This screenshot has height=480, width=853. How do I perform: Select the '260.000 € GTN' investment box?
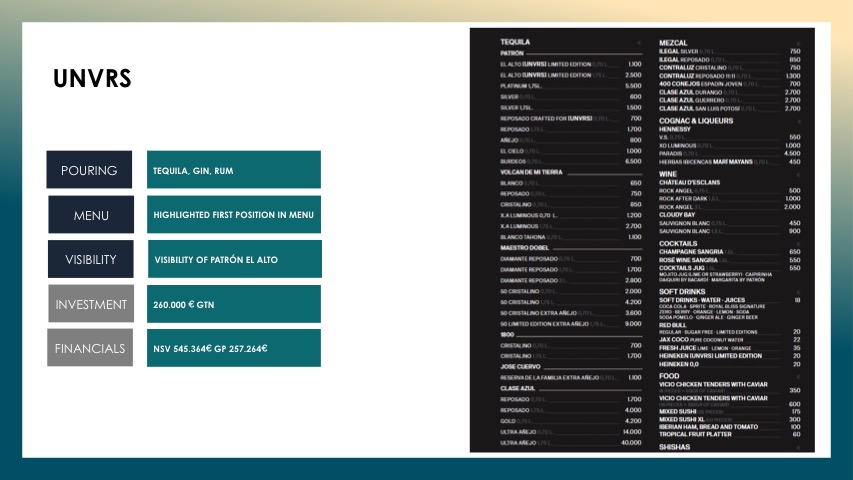pyautogui.click(x=234, y=304)
